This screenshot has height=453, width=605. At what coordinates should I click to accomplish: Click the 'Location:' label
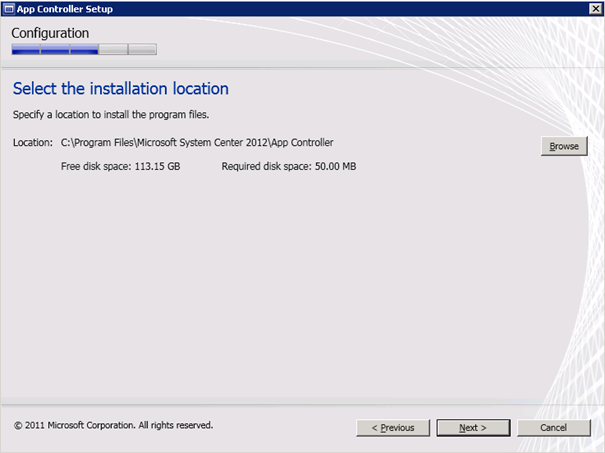(x=32, y=142)
